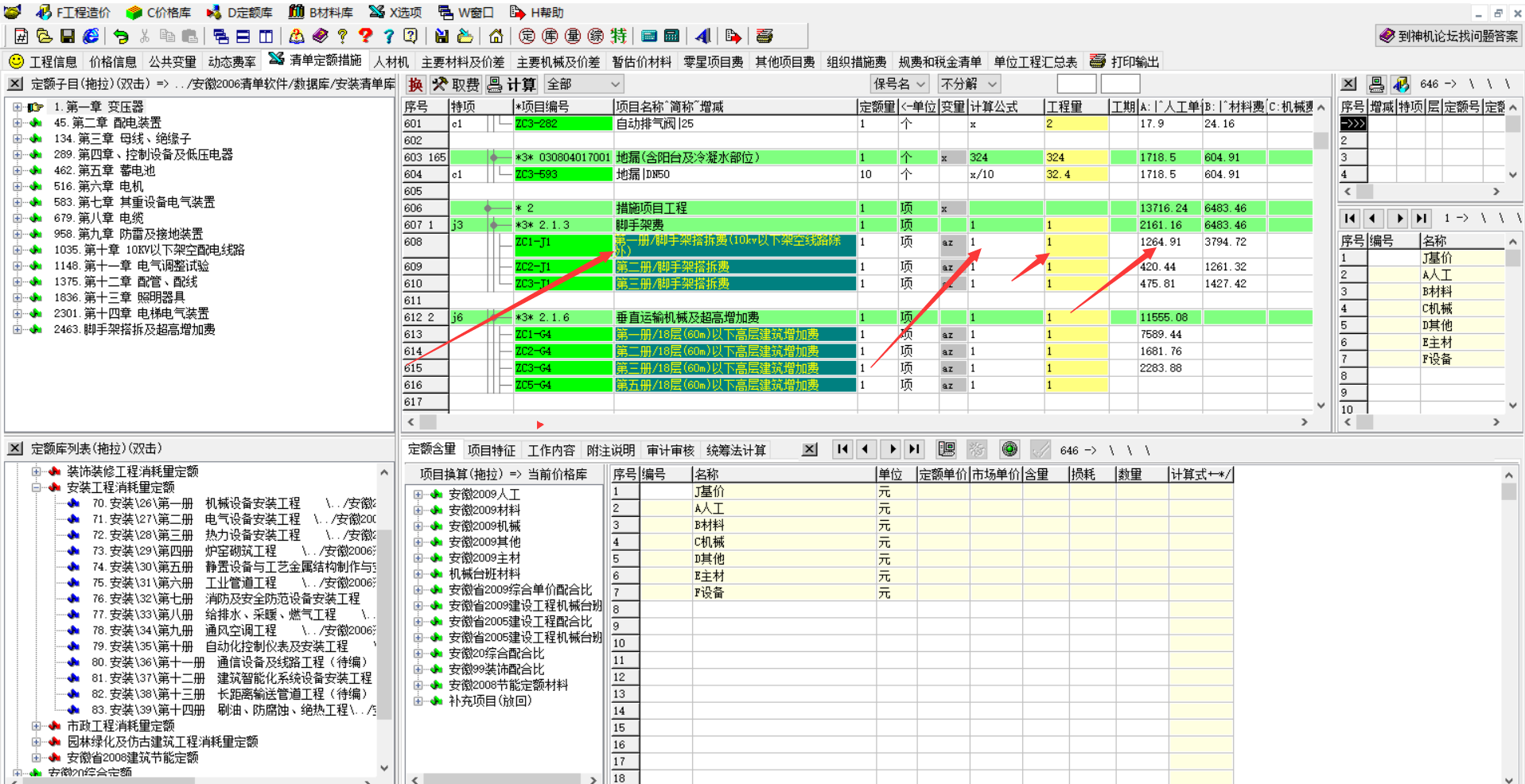Switch to 人材机 tab
Screen dimensions: 1525x784
point(391,62)
